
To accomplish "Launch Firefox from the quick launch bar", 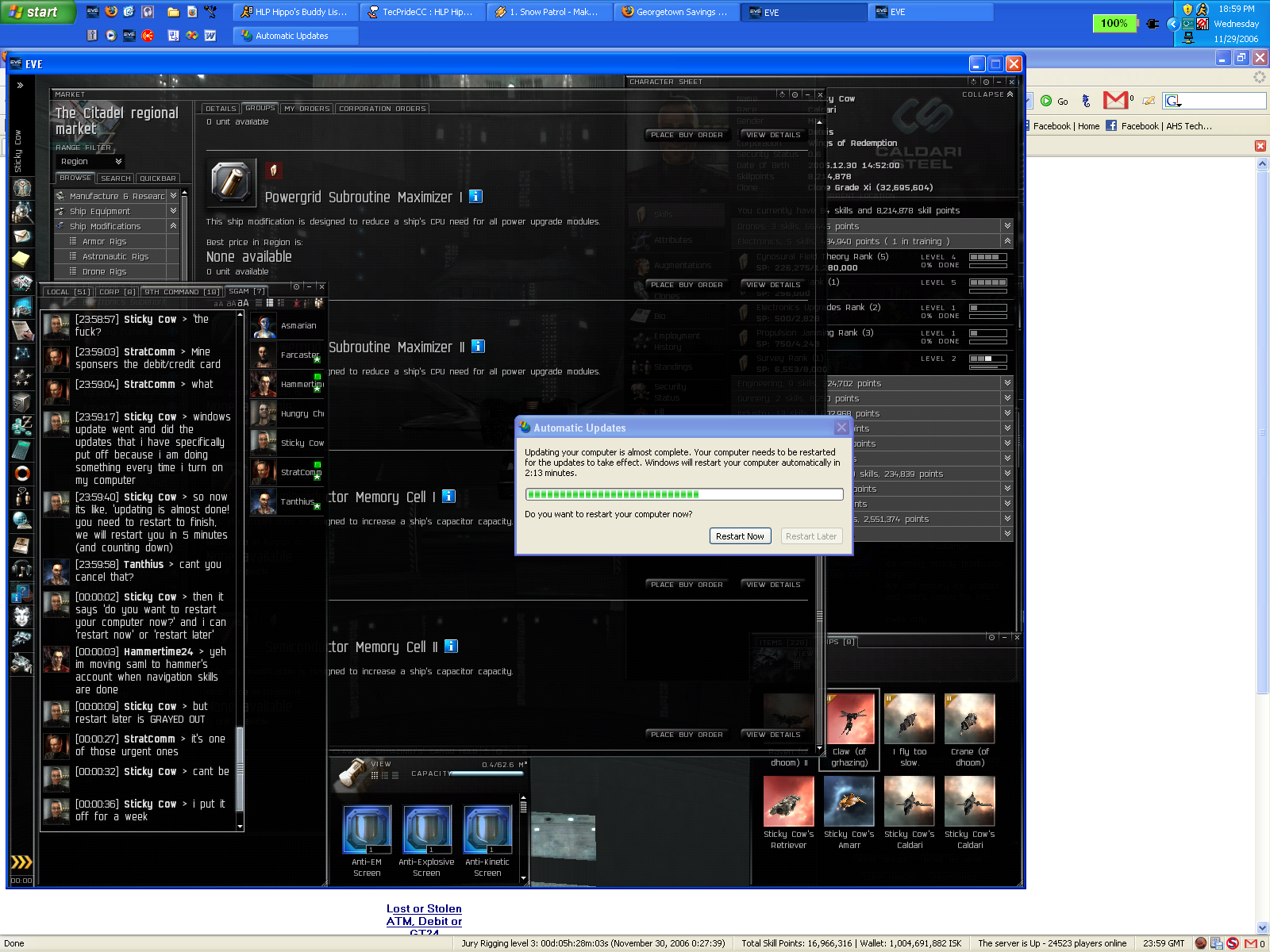I will [x=111, y=12].
